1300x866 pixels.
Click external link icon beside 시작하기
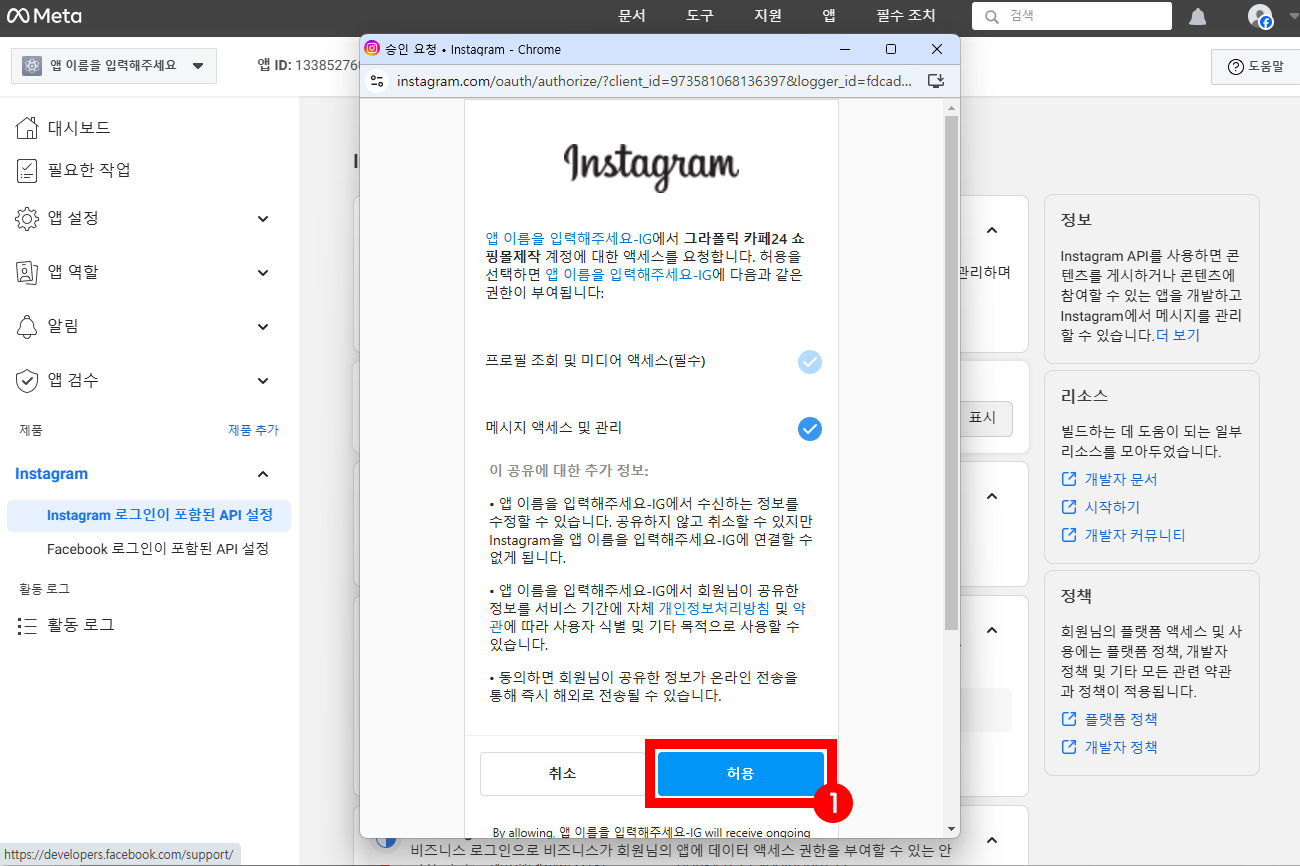click(x=1069, y=507)
